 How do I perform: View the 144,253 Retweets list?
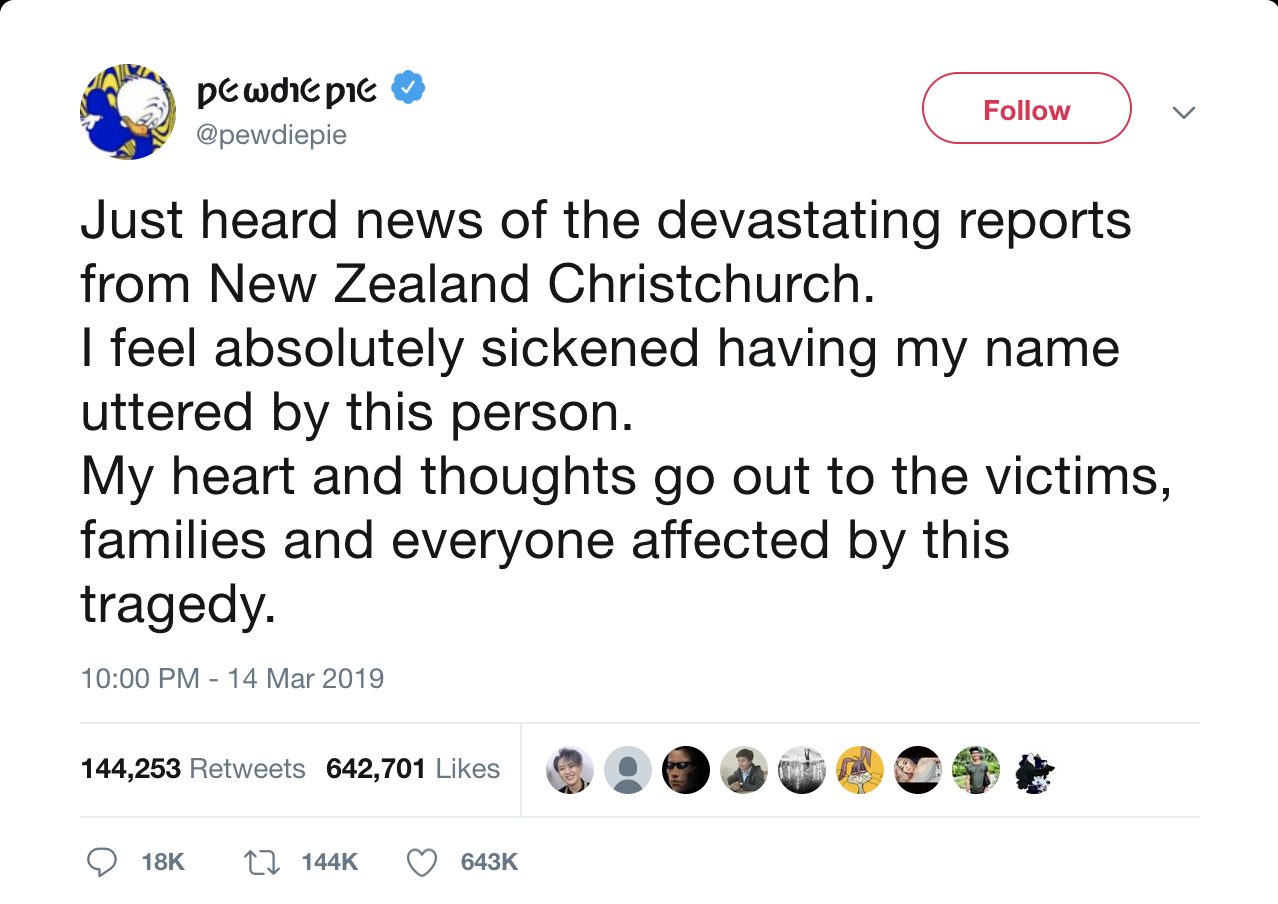click(x=193, y=769)
